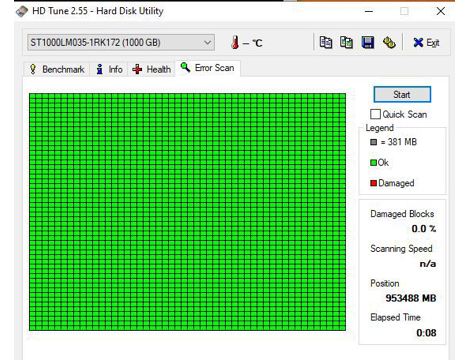Click the Exit button
The height and width of the screenshot is (360, 468).
pos(426,43)
